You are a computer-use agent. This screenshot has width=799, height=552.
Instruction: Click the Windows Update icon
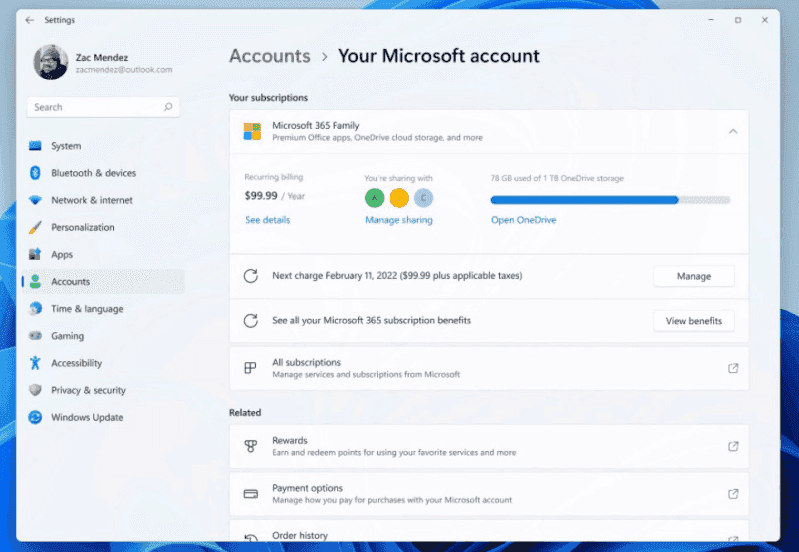pyautogui.click(x=35, y=417)
